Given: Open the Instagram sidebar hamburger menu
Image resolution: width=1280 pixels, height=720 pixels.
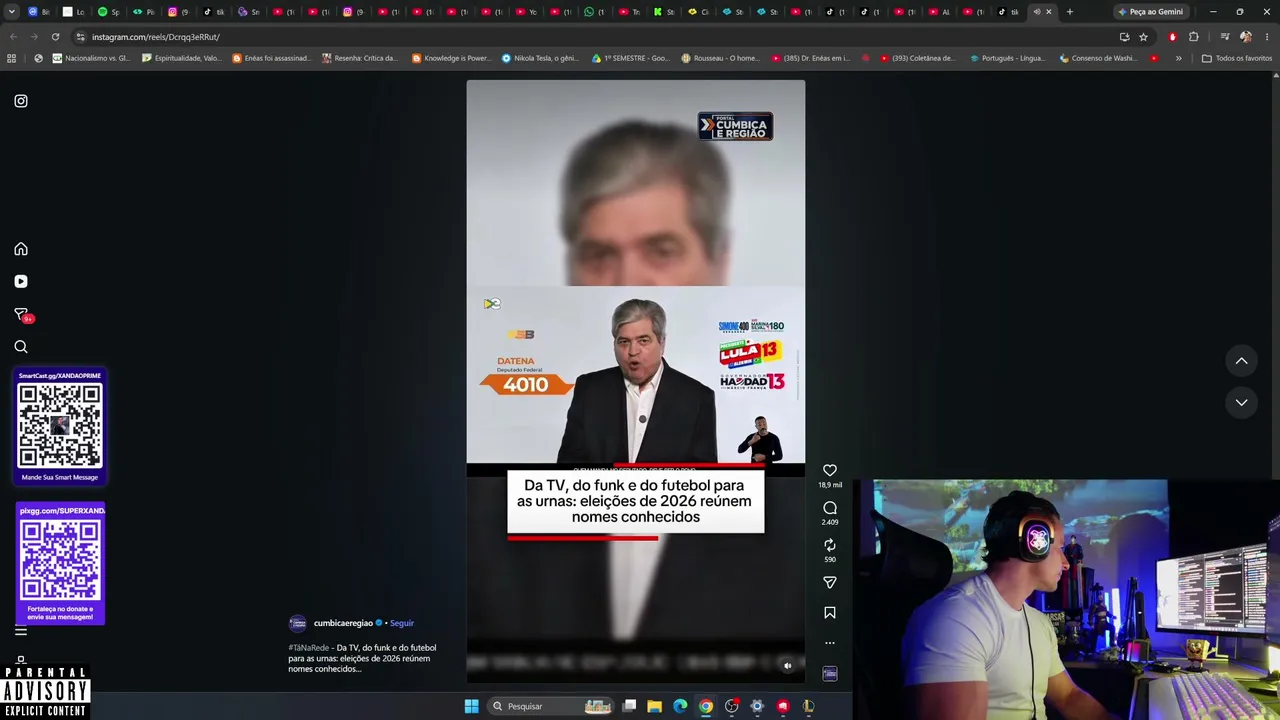Looking at the screenshot, I should pos(21,631).
